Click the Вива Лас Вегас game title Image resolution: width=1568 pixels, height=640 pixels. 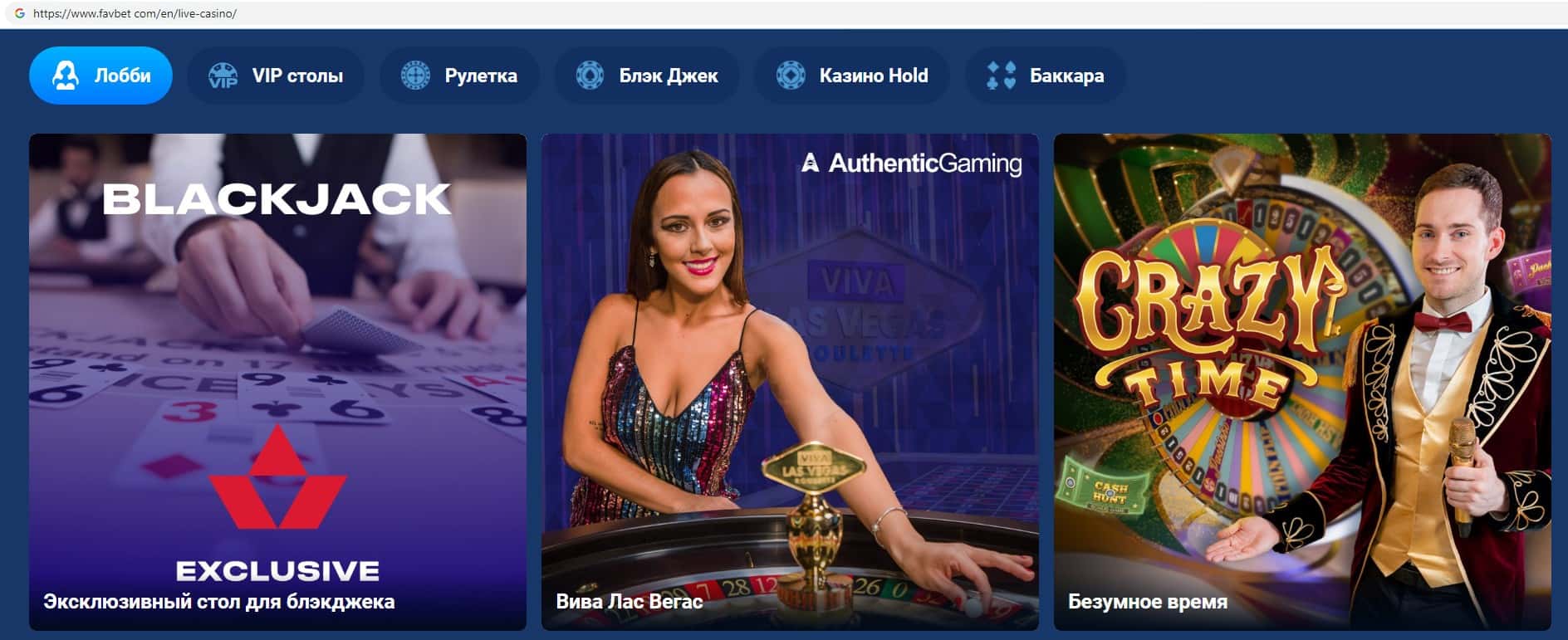[630, 602]
